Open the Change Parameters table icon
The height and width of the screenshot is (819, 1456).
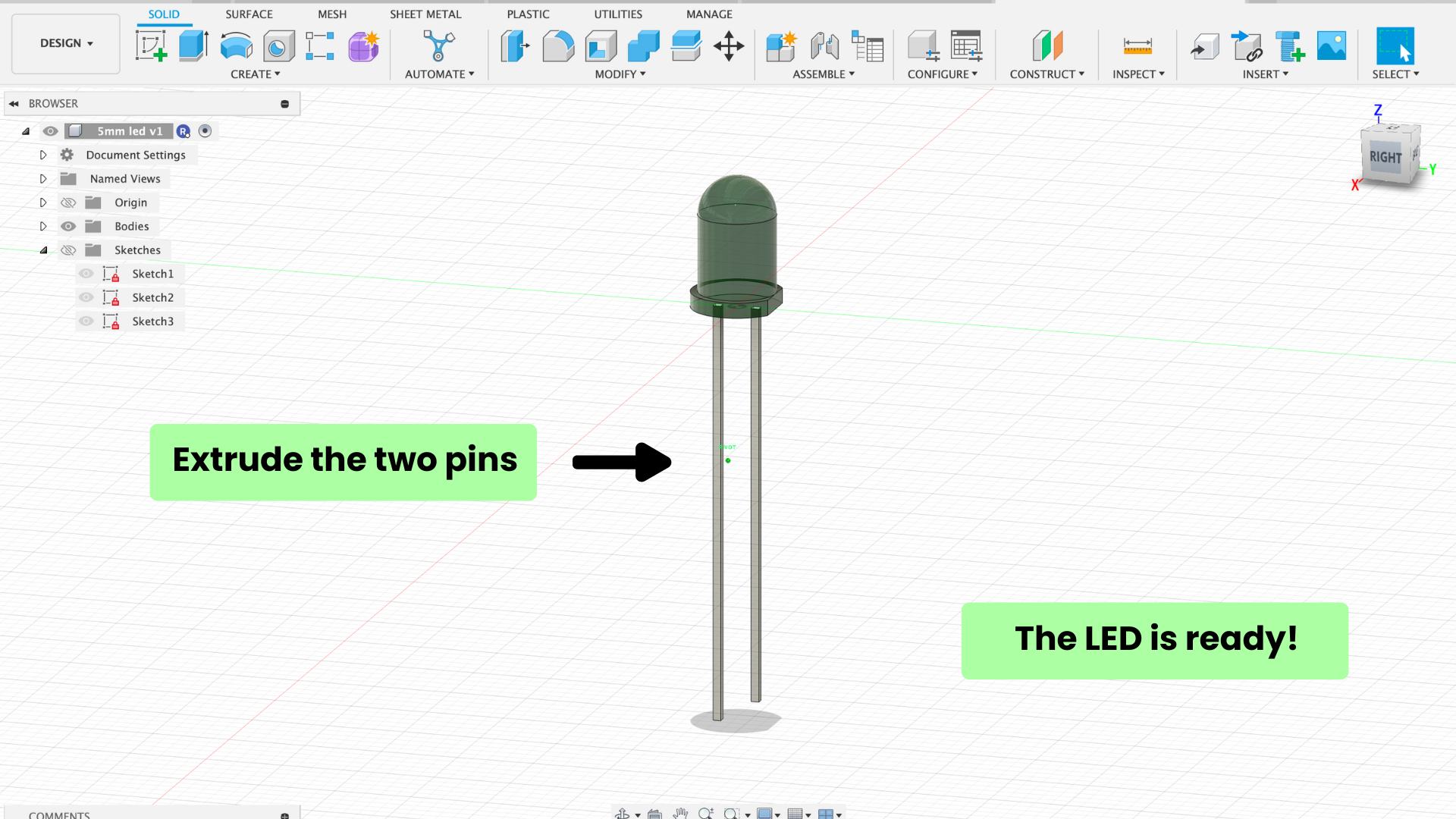point(966,46)
